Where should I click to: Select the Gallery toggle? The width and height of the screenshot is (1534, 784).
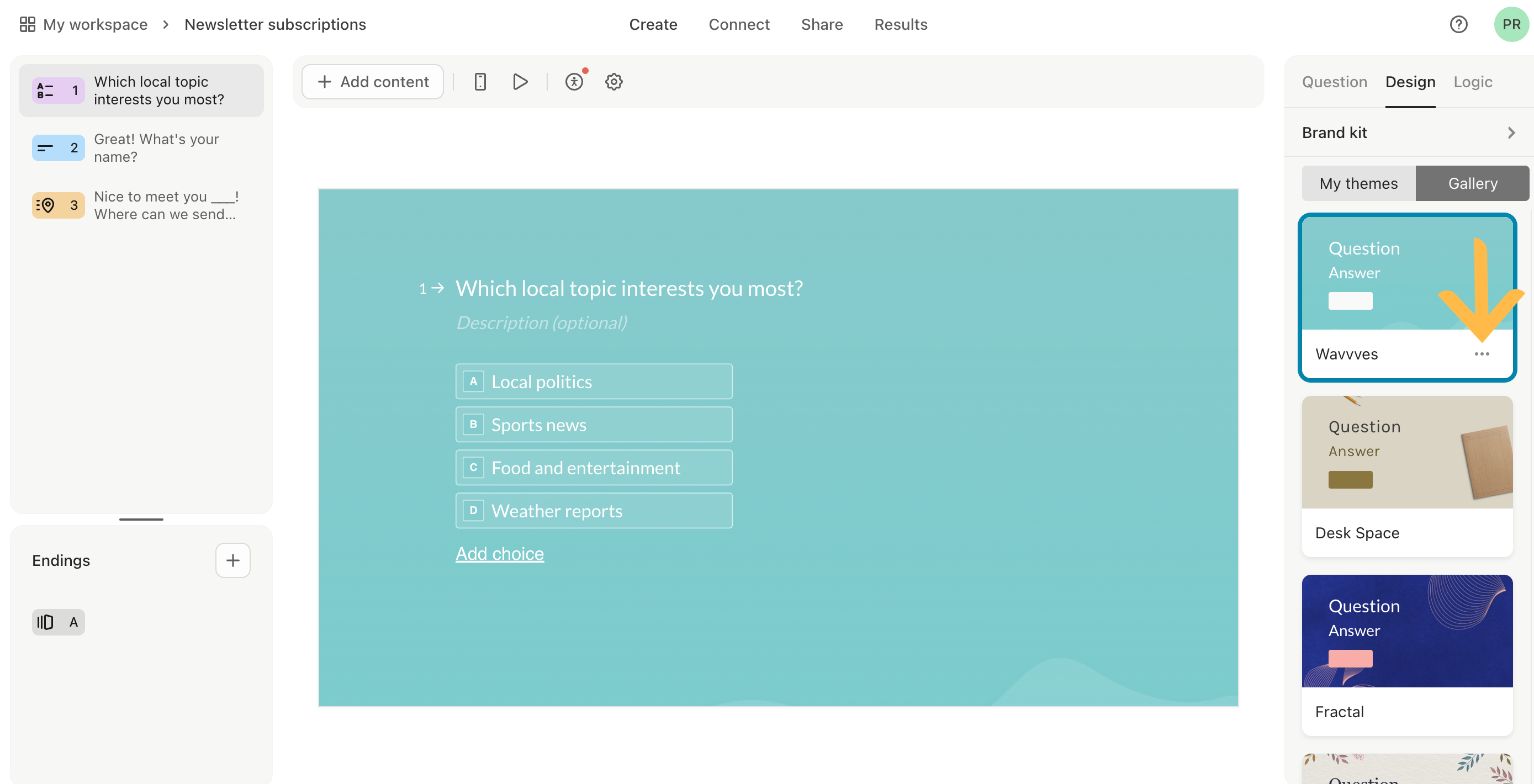point(1473,183)
